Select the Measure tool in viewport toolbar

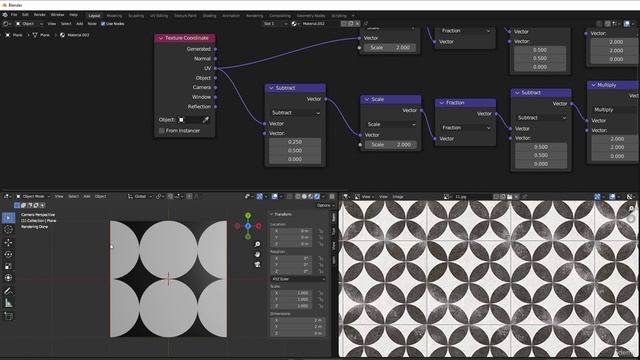click(x=8, y=303)
